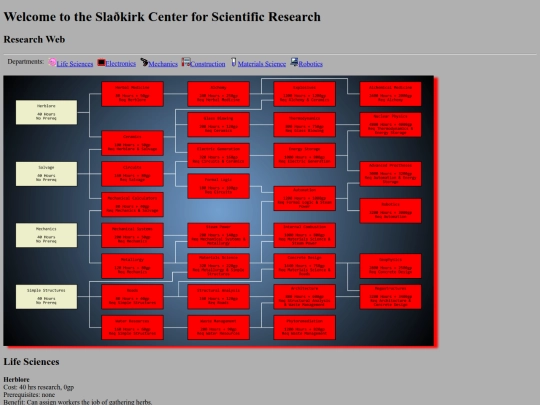Pick the Phytoremediation research box
This screenshot has width=540, height=405.
(304, 328)
